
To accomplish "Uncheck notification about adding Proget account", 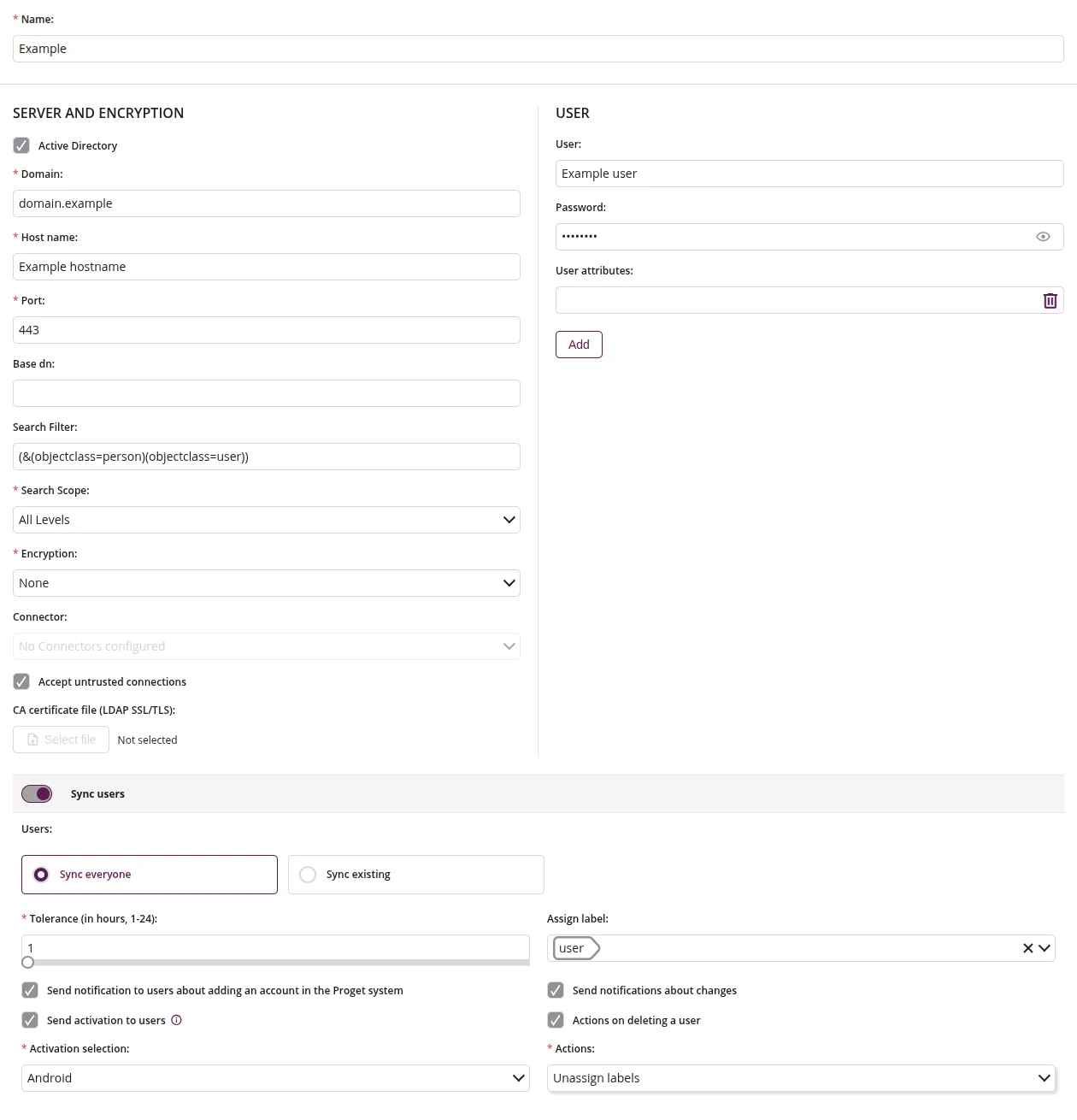I will pyautogui.click(x=30, y=990).
